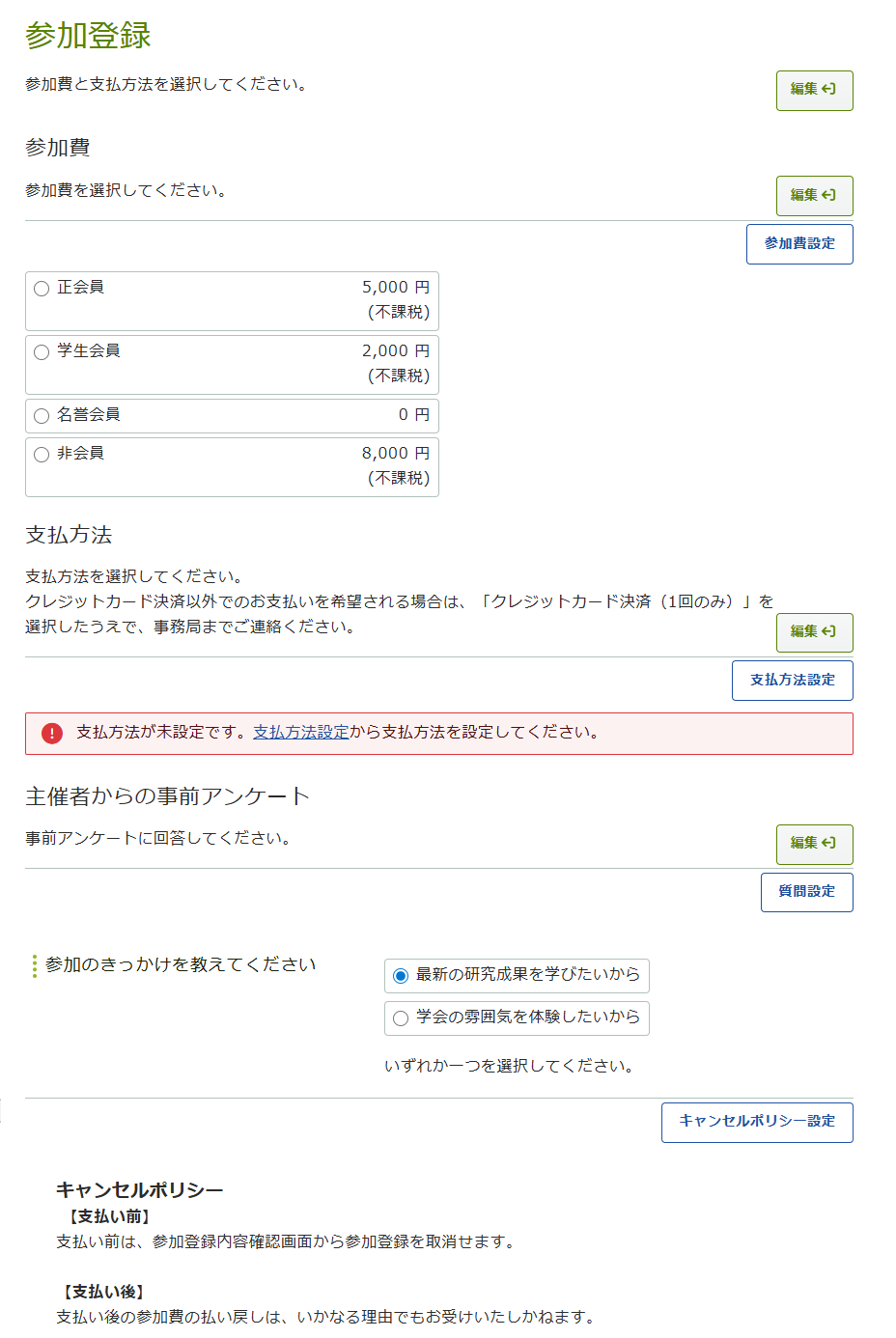Click the 参加のきっかけを教えてください question label

[x=181, y=965]
